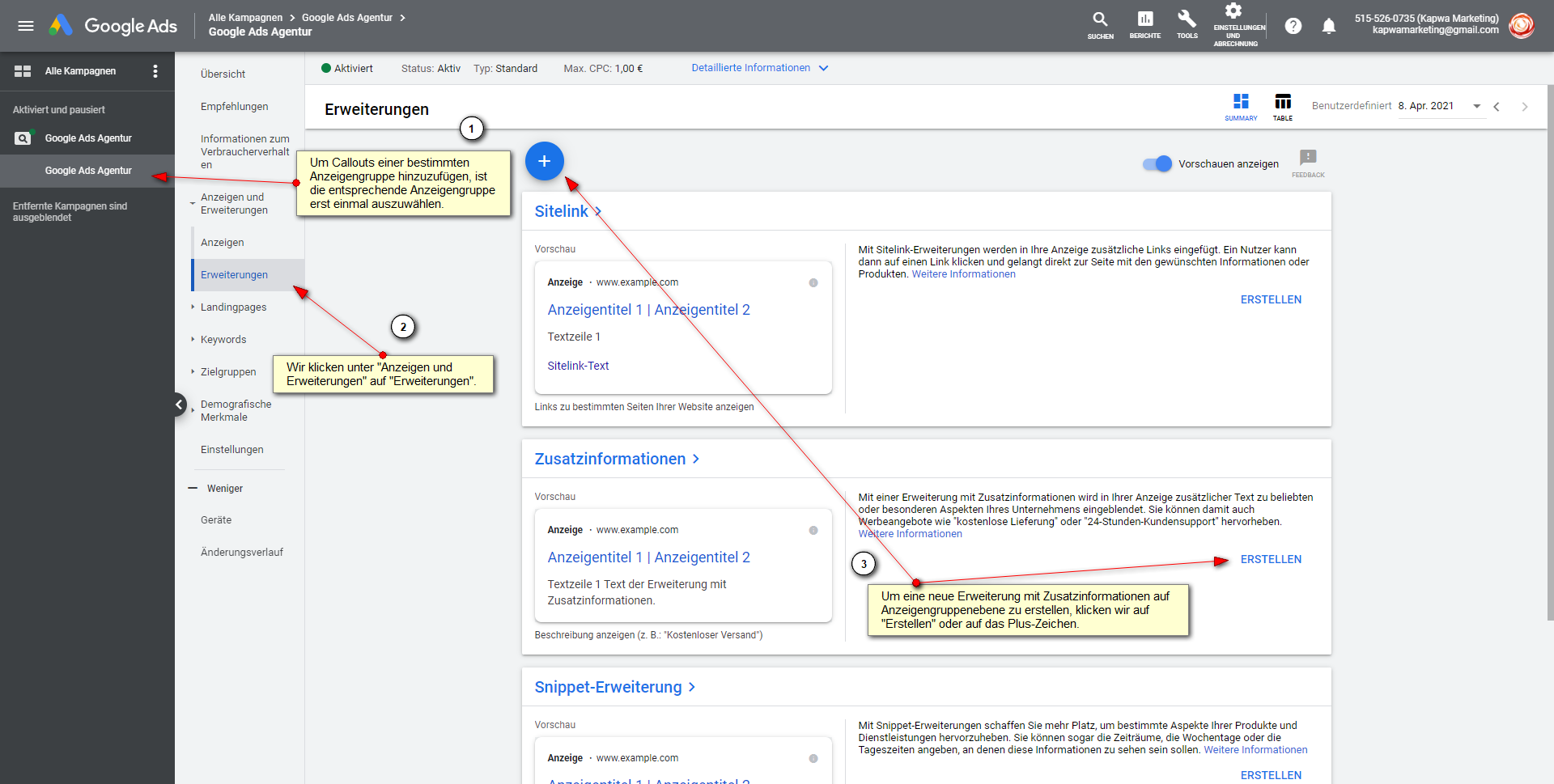This screenshot has height=784, width=1554.
Task: Click Erstellen for Sitelink
Action: pyautogui.click(x=1271, y=299)
